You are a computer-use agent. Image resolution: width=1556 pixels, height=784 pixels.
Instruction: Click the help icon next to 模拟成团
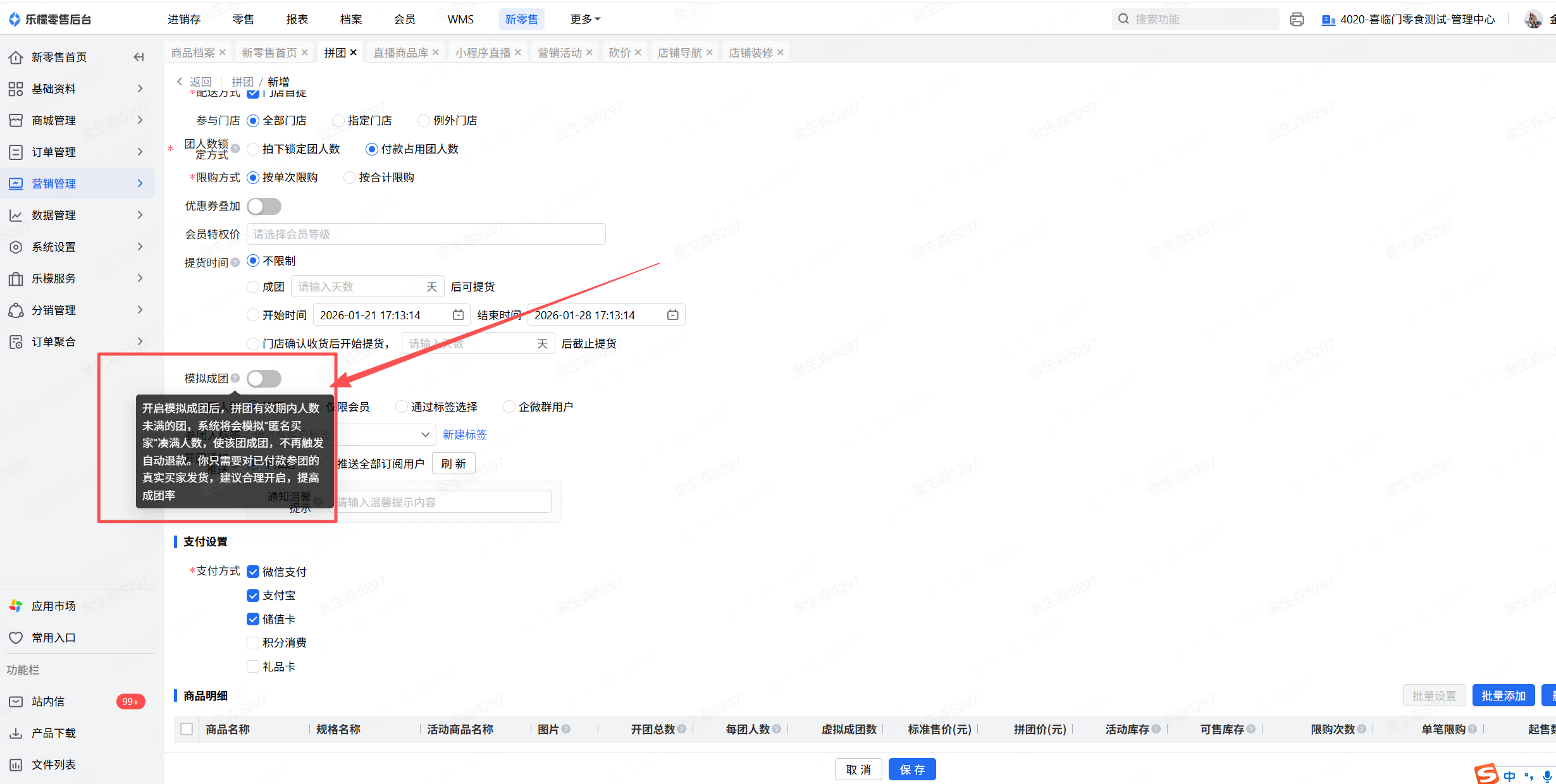click(x=235, y=378)
